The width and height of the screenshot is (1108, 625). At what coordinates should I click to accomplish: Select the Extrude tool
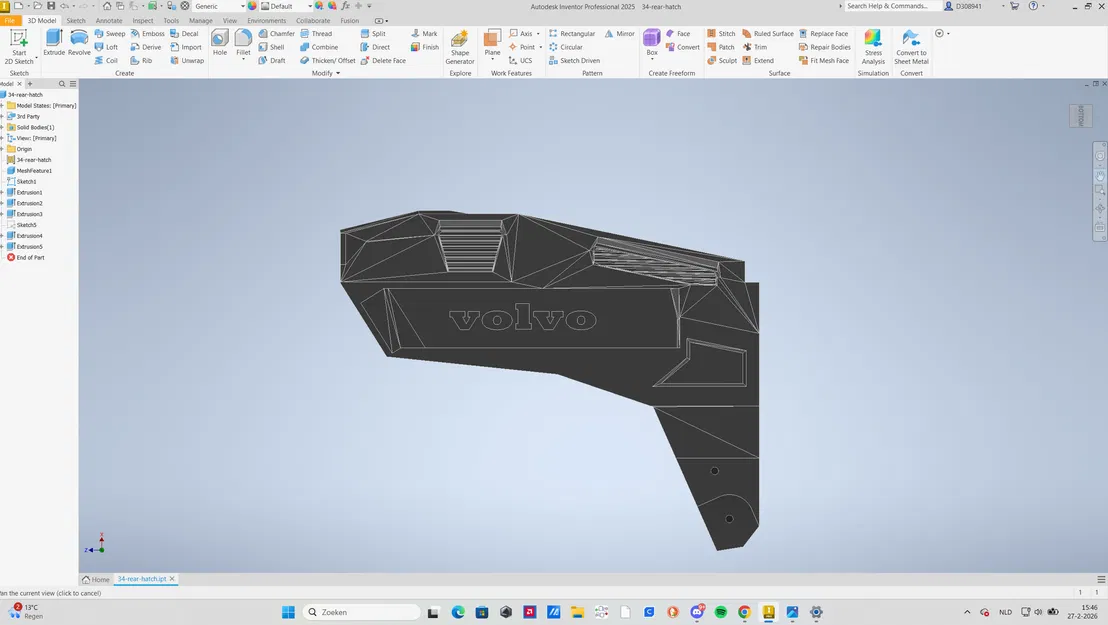[x=54, y=40]
